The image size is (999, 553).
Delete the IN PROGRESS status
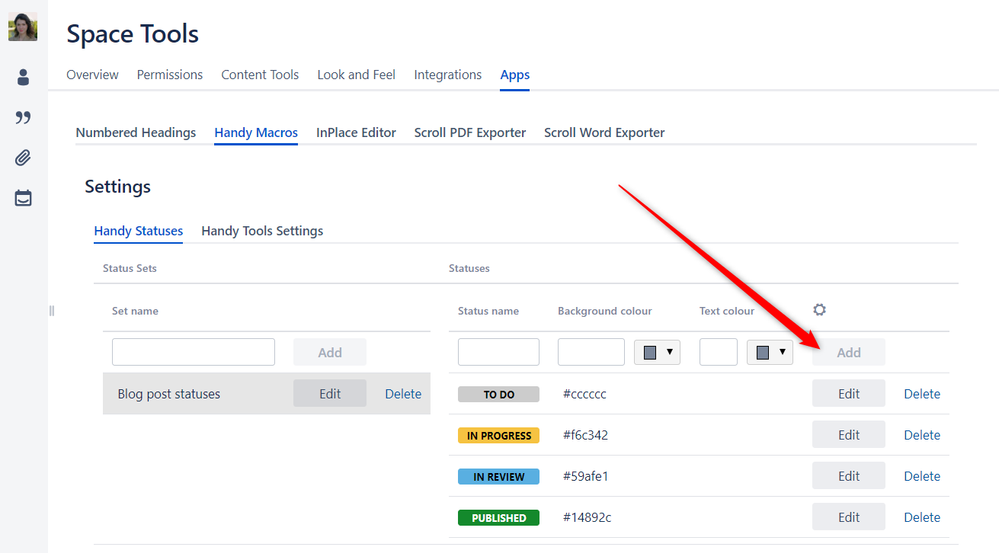click(922, 435)
